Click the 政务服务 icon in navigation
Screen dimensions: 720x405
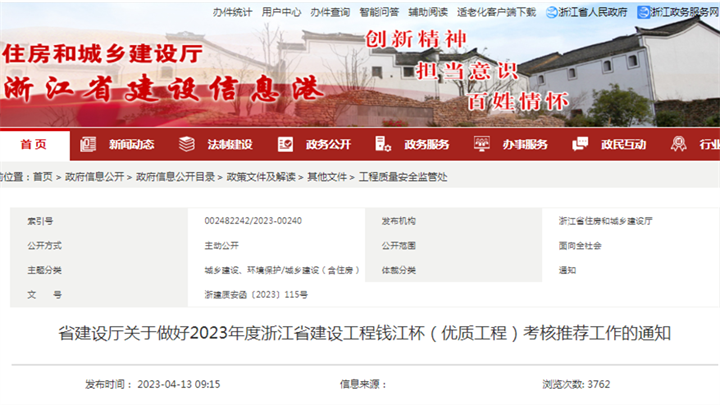click(383, 144)
